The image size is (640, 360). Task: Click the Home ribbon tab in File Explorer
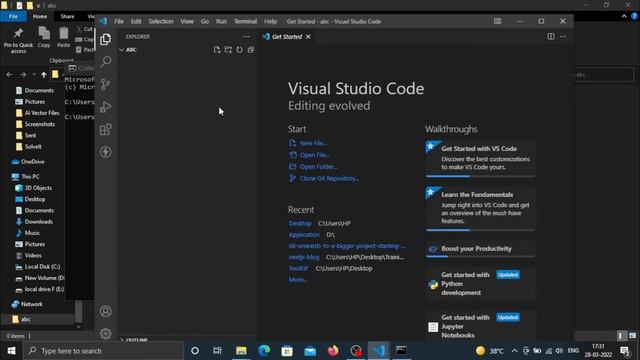[x=40, y=16]
